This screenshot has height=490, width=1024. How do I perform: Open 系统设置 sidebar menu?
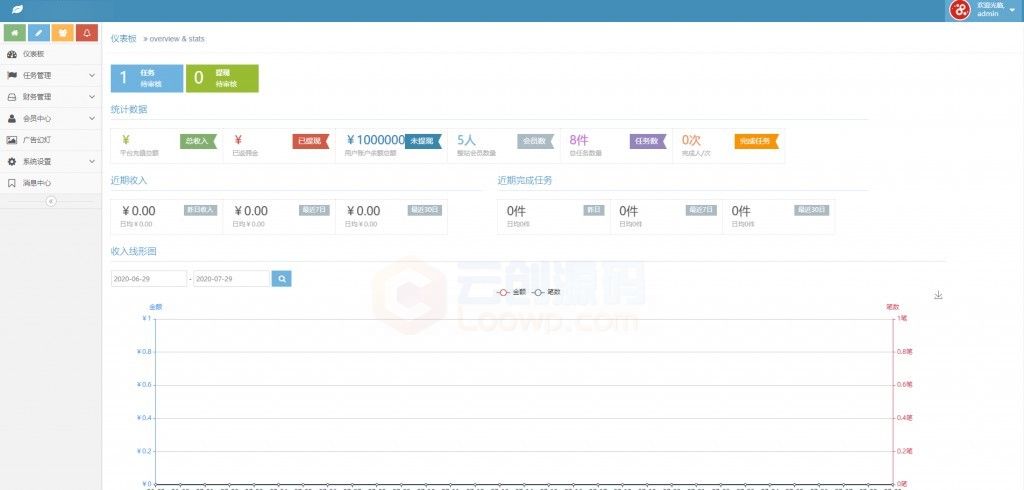[51, 161]
